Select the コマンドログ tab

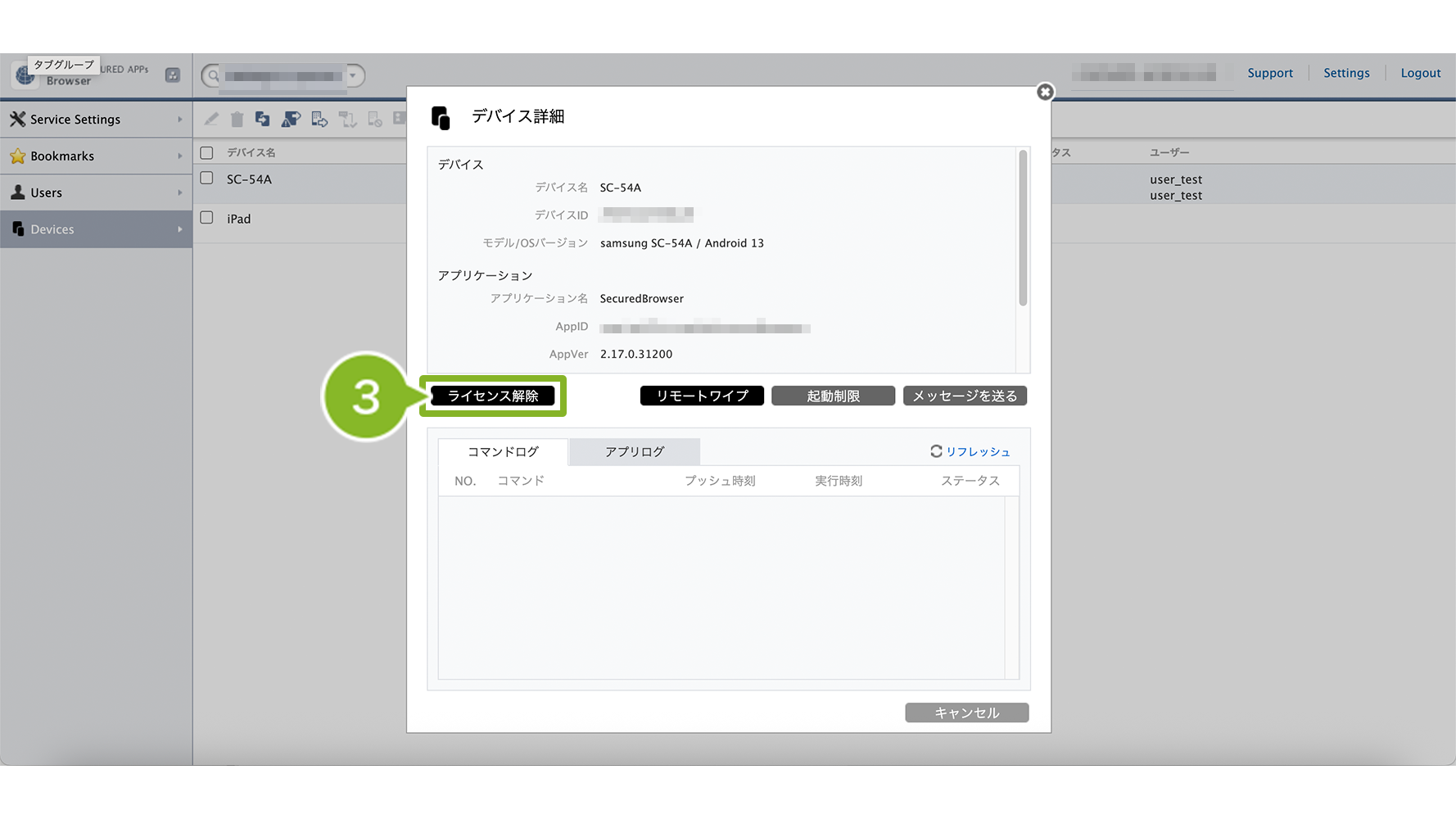(503, 451)
